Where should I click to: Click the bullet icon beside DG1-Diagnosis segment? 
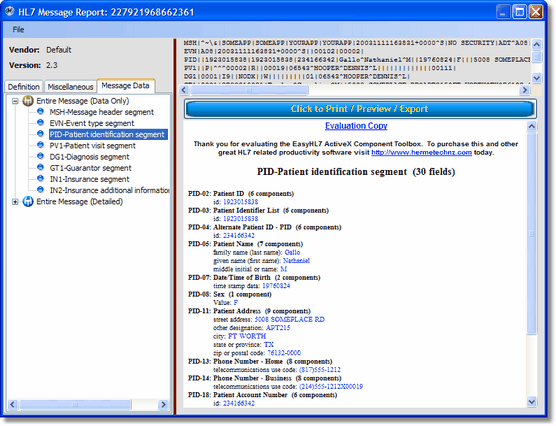(40, 156)
